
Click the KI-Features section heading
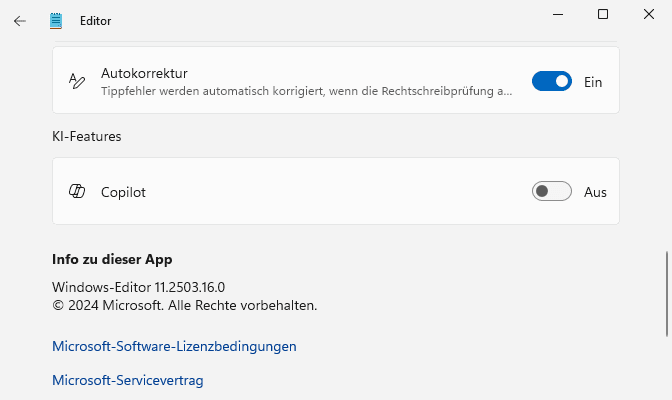pos(87,136)
